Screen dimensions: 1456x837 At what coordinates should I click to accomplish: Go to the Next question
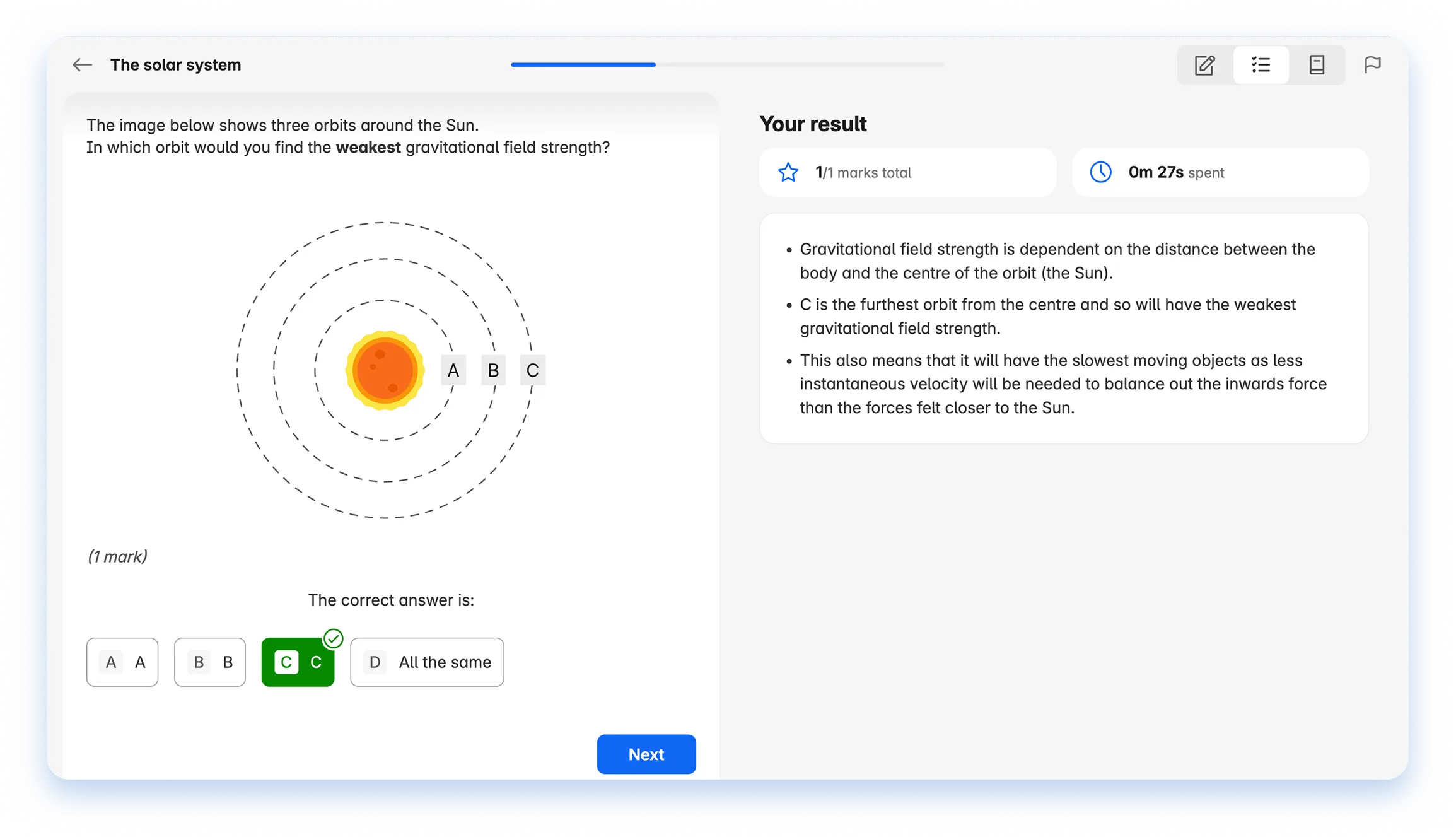[646, 754]
